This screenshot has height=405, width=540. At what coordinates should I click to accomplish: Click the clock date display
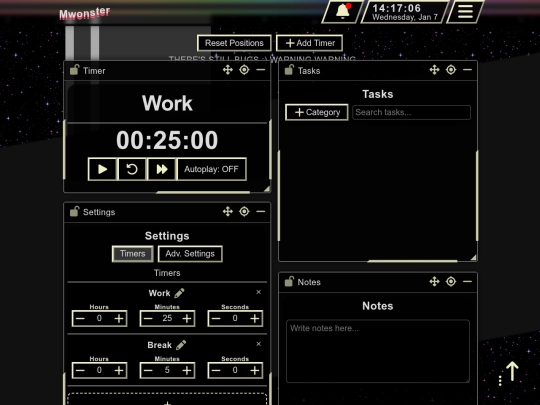coord(405,17)
